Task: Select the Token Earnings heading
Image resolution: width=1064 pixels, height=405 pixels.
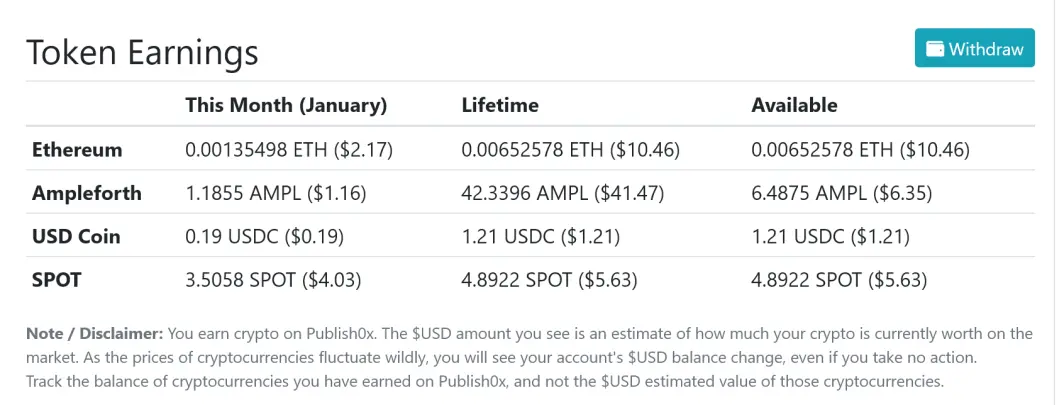Action: 142,52
